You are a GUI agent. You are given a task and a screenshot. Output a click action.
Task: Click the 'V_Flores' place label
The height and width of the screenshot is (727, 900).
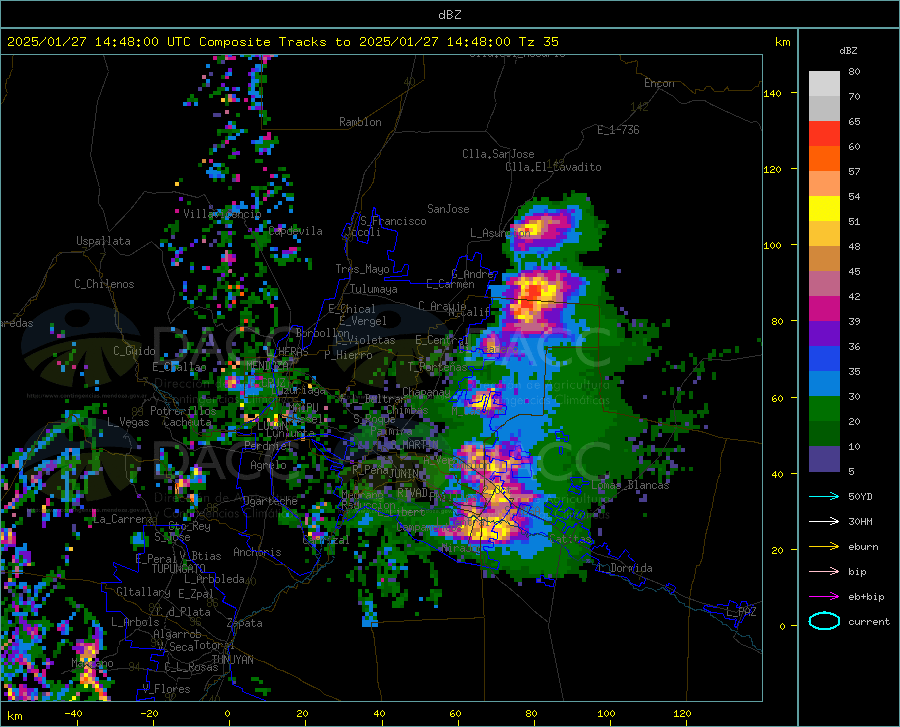tap(166, 689)
